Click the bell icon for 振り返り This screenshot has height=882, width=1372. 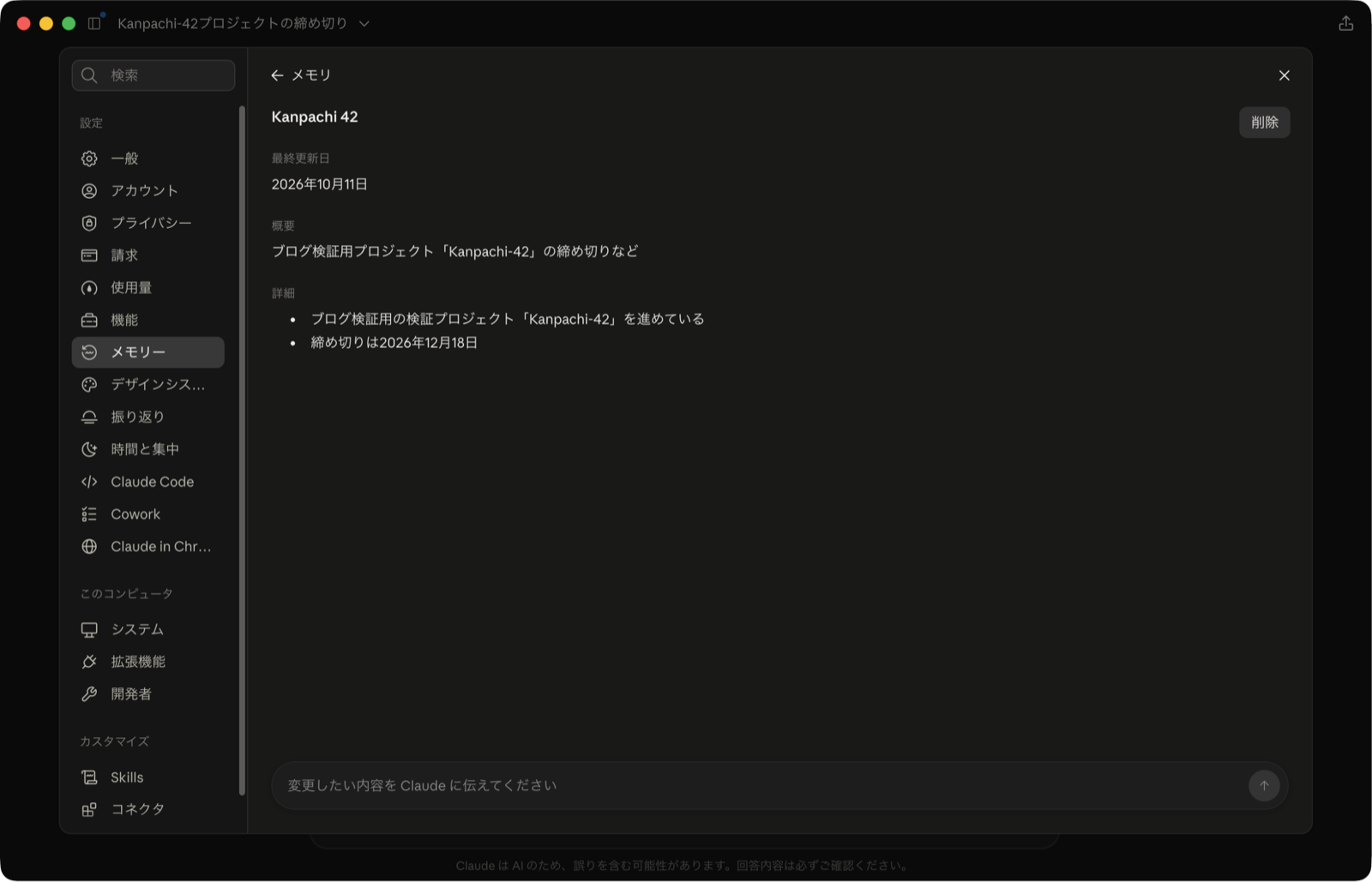tap(89, 417)
